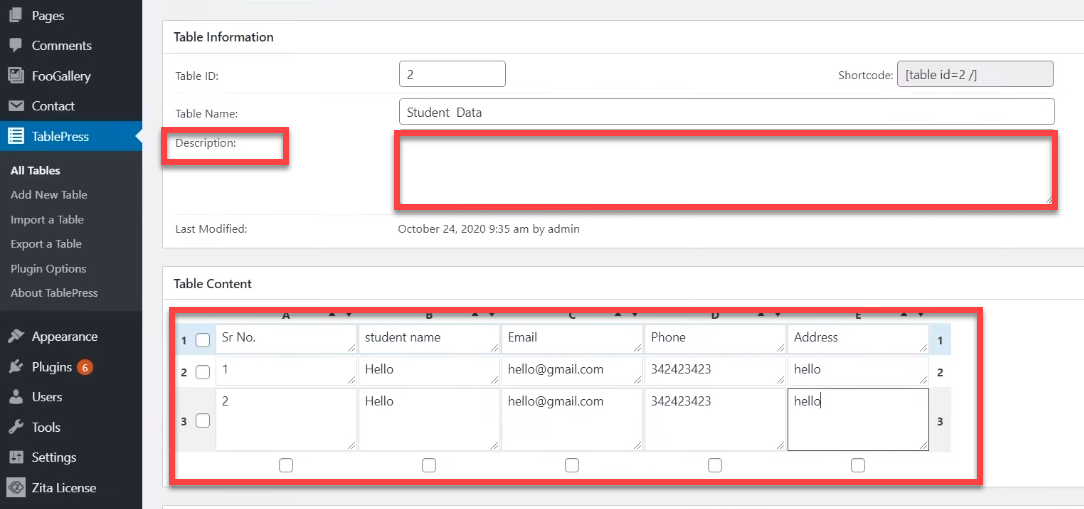Image resolution: width=1084 pixels, height=509 pixels.
Task: Click row 2 phone cell 342423423
Action: (716, 371)
